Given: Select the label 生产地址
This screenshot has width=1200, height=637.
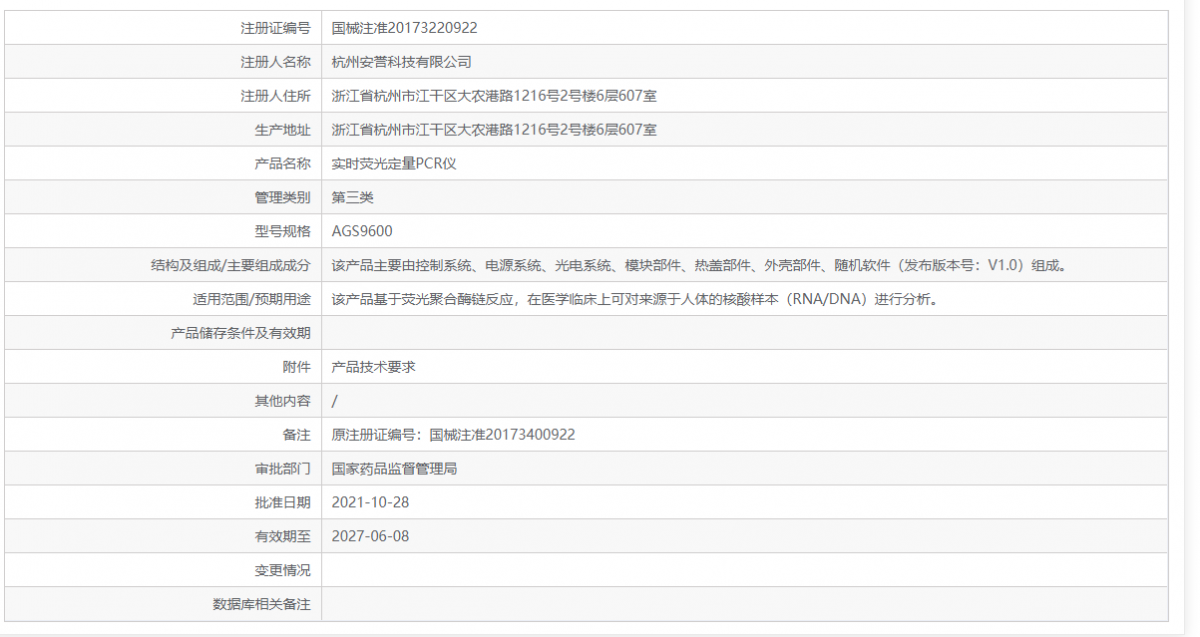Looking at the screenshot, I should [283, 130].
